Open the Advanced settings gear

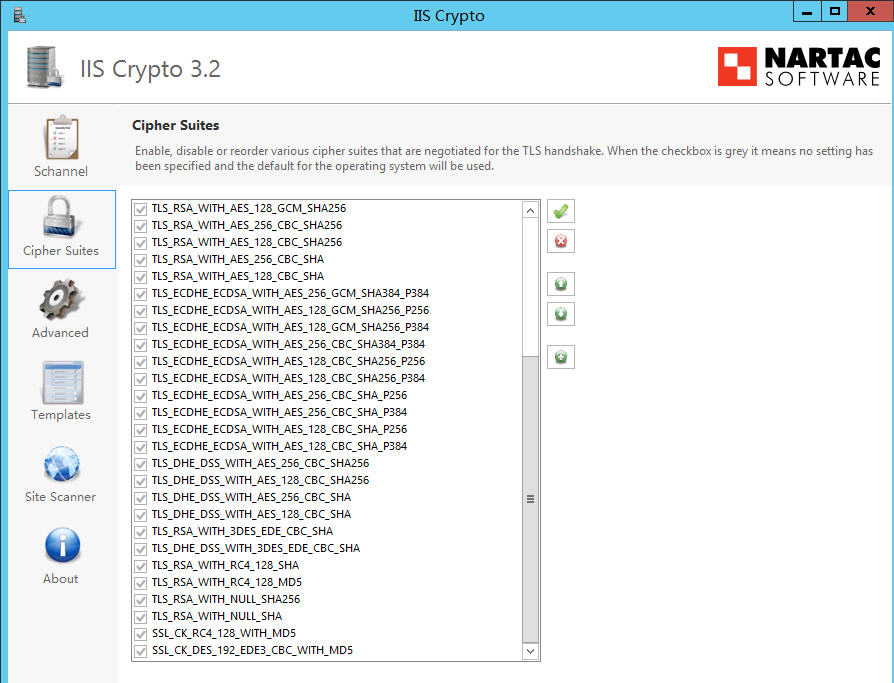point(61,309)
